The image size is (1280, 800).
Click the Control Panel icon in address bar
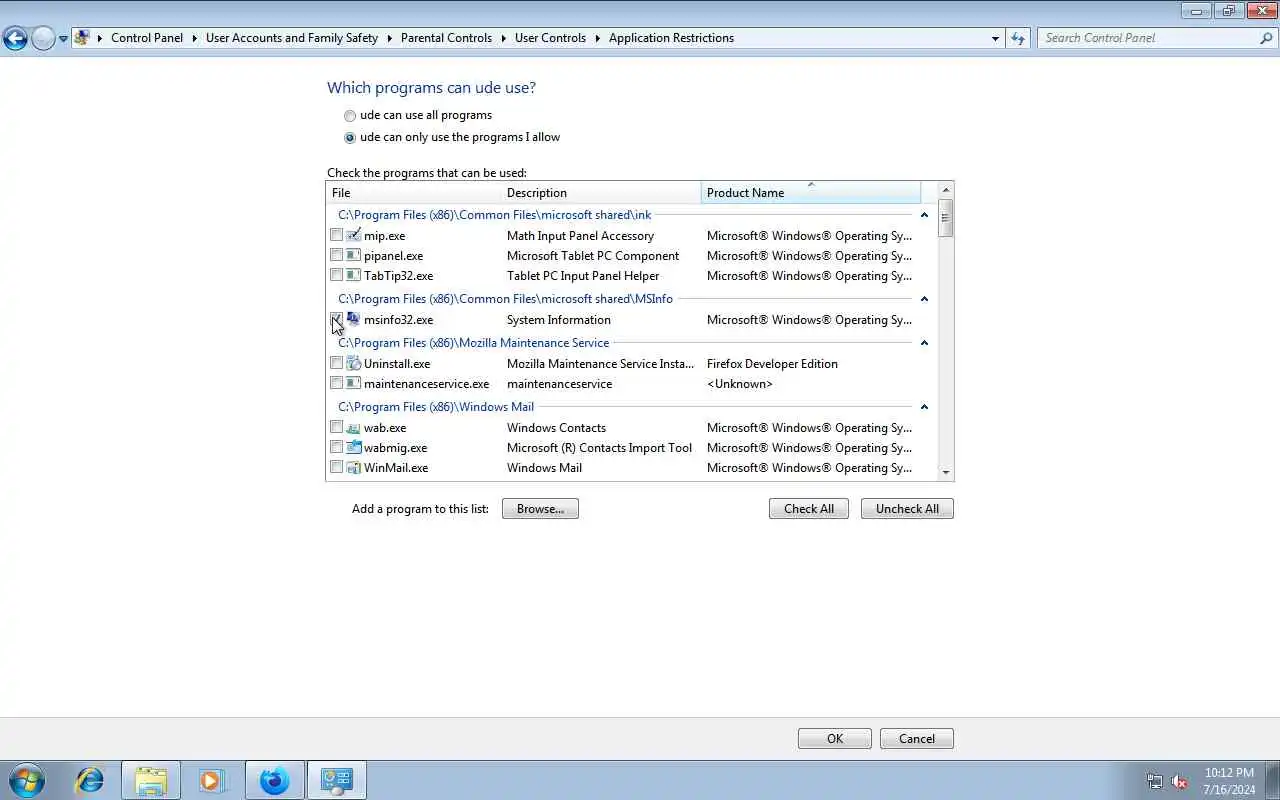click(82, 38)
